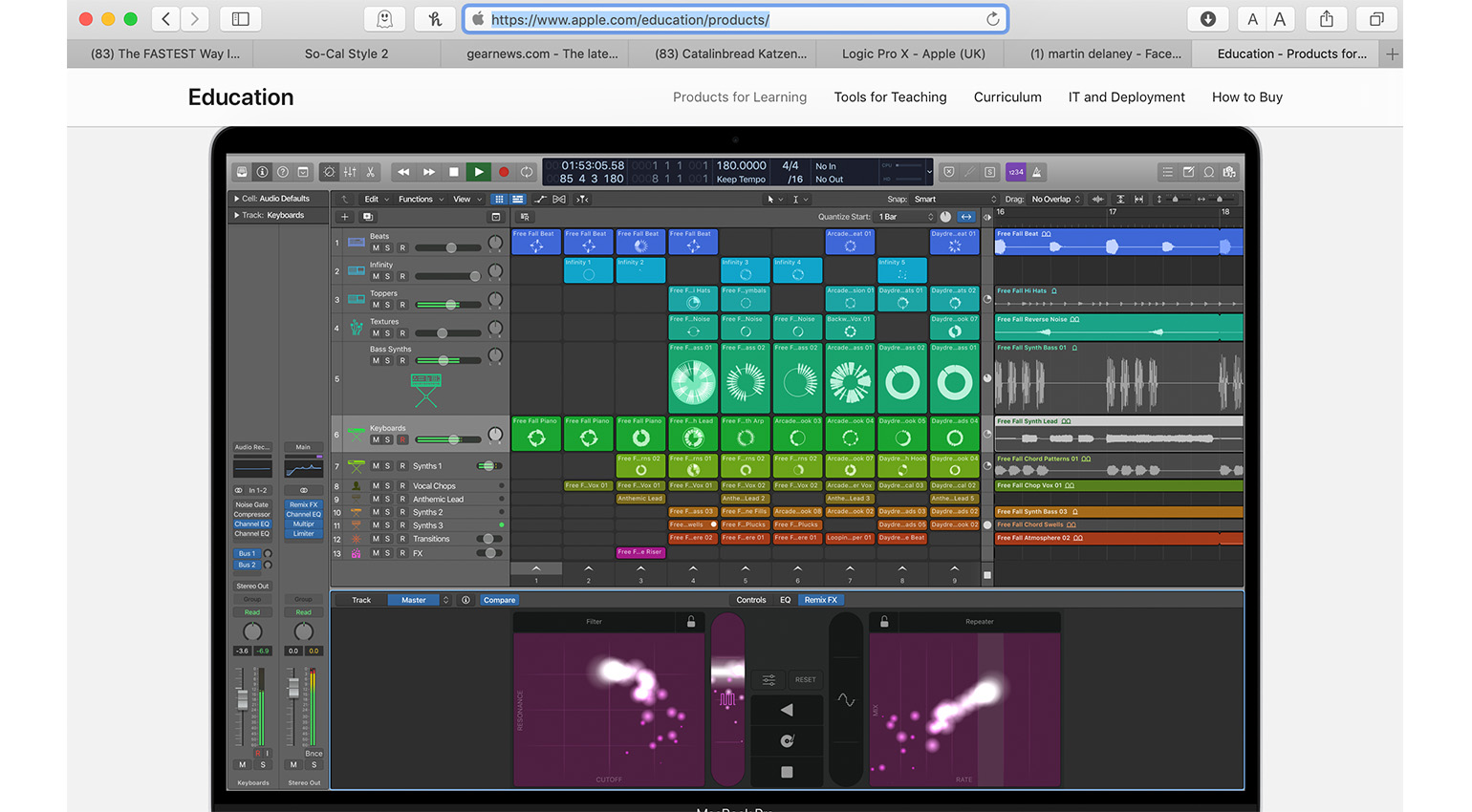Click the Rewind transport button
The image size is (1472, 812).
click(x=403, y=172)
